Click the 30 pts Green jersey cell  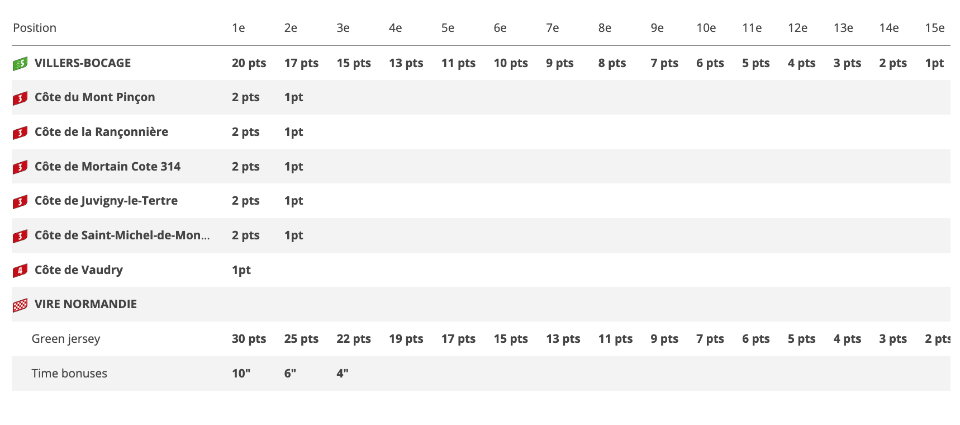tap(249, 339)
